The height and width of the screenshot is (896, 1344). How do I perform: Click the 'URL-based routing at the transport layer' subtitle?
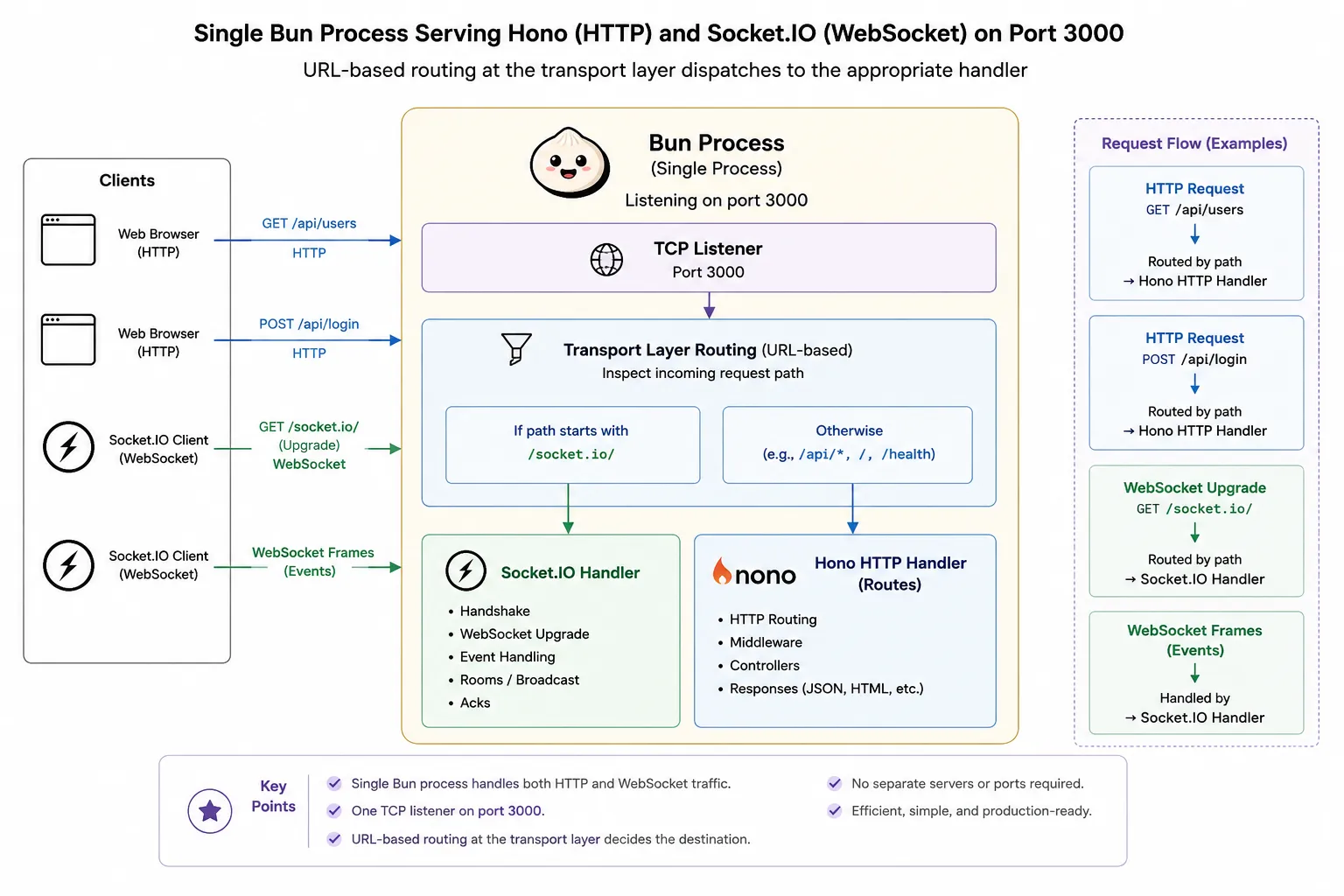pyautogui.click(x=665, y=70)
